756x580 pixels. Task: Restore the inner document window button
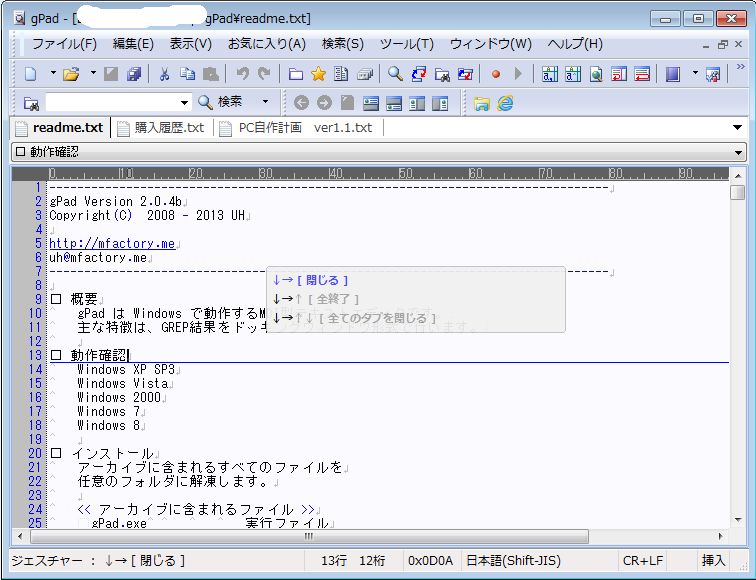click(722, 45)
